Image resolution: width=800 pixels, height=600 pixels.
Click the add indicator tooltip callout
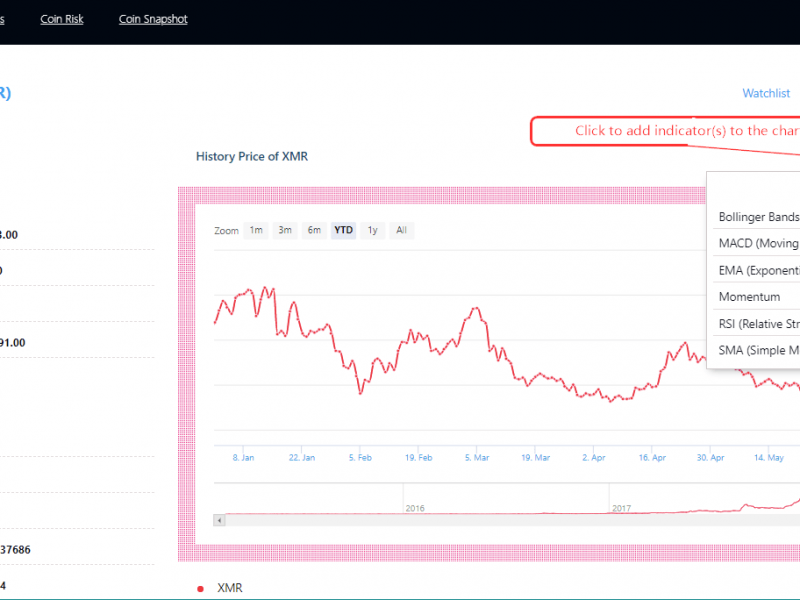coord(670,131)
